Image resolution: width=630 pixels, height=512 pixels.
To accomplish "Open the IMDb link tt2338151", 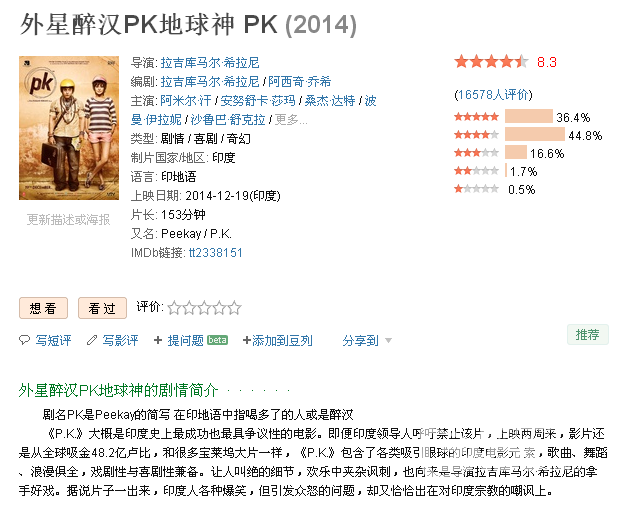I will 215,252.
